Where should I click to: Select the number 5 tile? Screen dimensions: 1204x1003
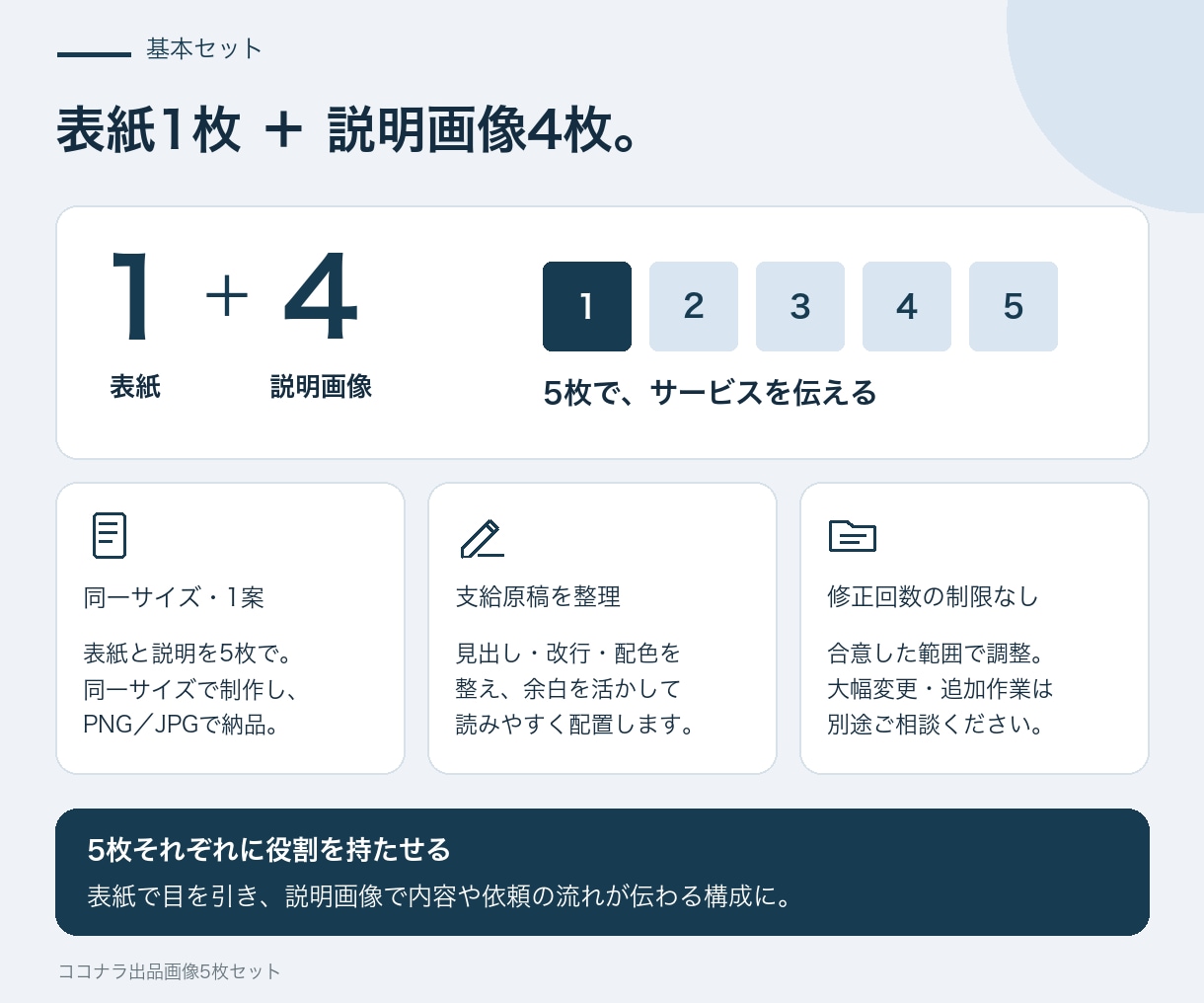1014,306
